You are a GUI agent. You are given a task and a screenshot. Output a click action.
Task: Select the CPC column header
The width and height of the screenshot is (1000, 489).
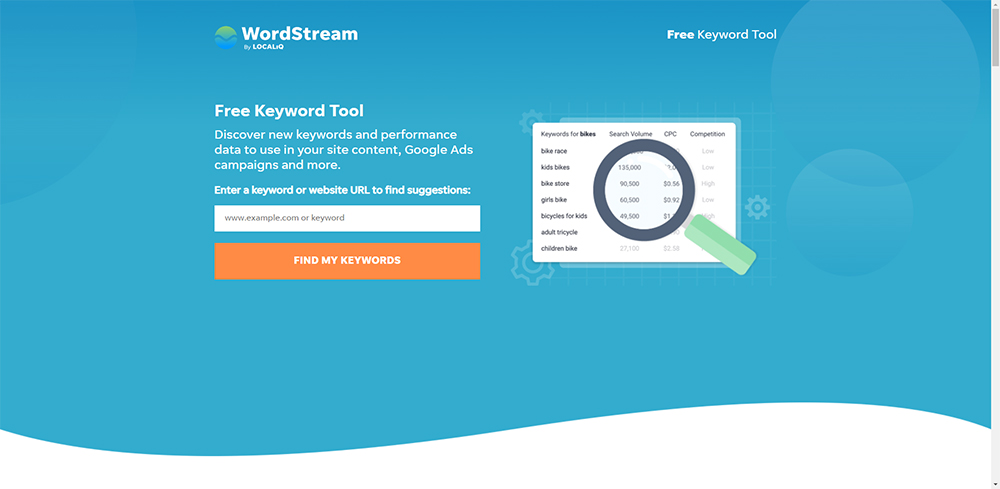pos(670,134)
